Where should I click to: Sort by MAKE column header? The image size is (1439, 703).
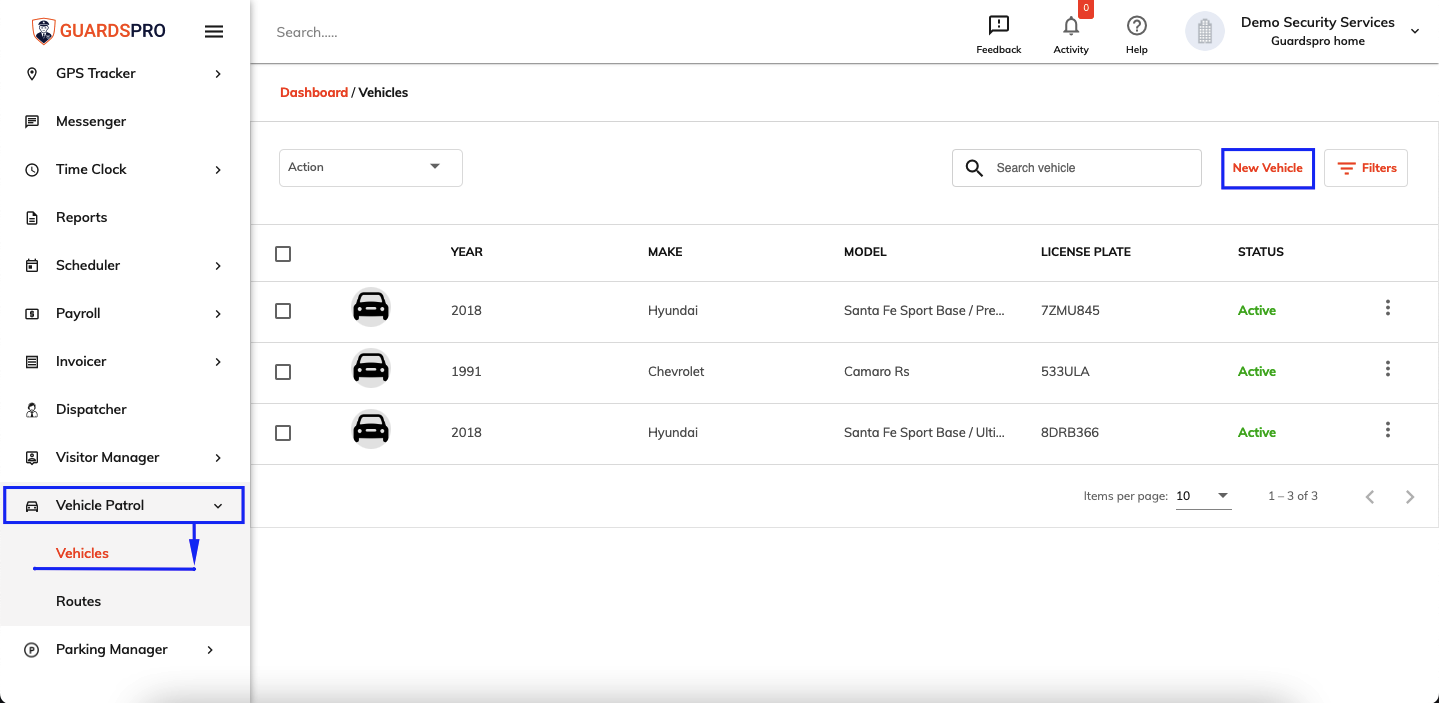(x=665, y=252)
